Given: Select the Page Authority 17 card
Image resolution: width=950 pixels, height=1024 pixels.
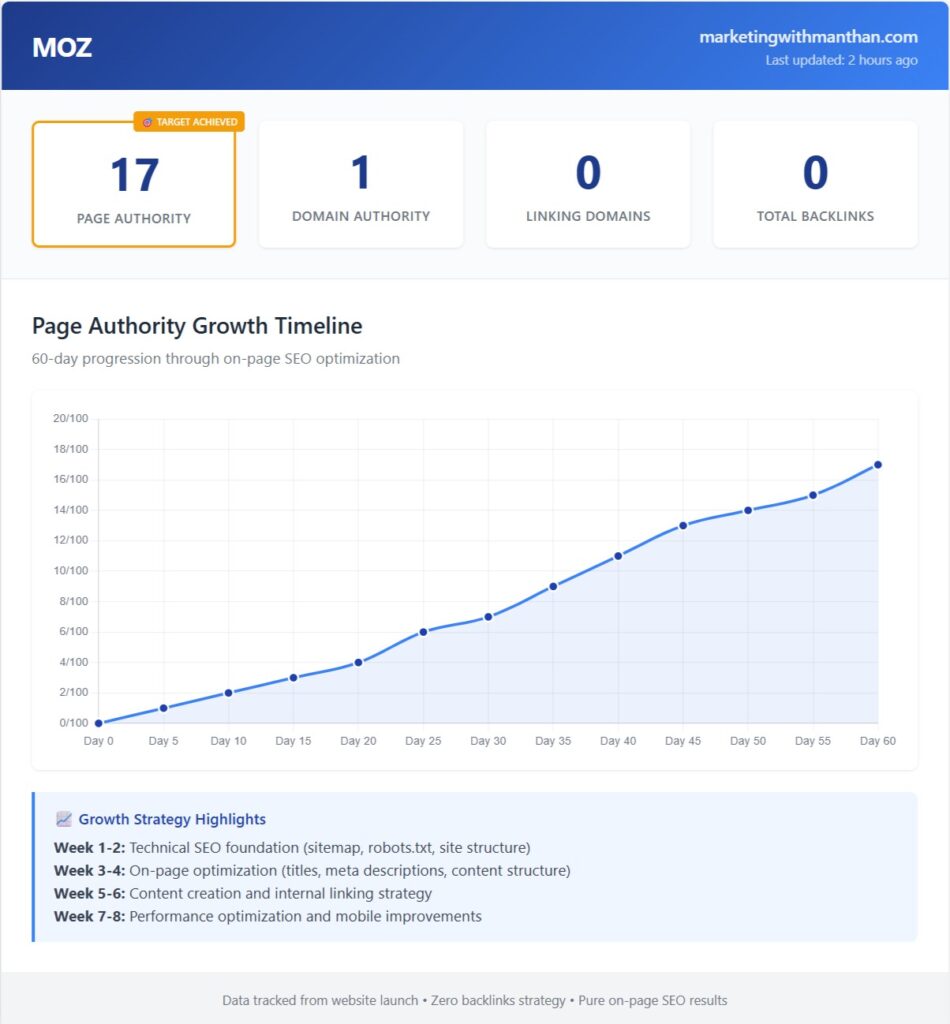Looking at the screenshot, I should click(134, 184).
